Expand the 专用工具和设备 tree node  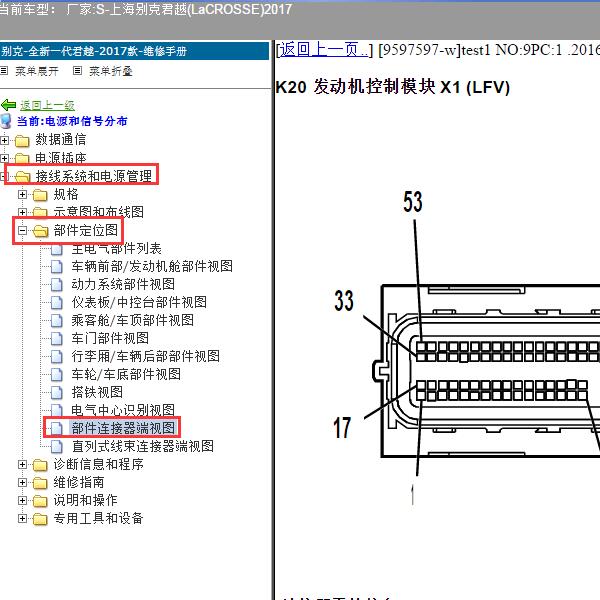click(x=22, y=518)
